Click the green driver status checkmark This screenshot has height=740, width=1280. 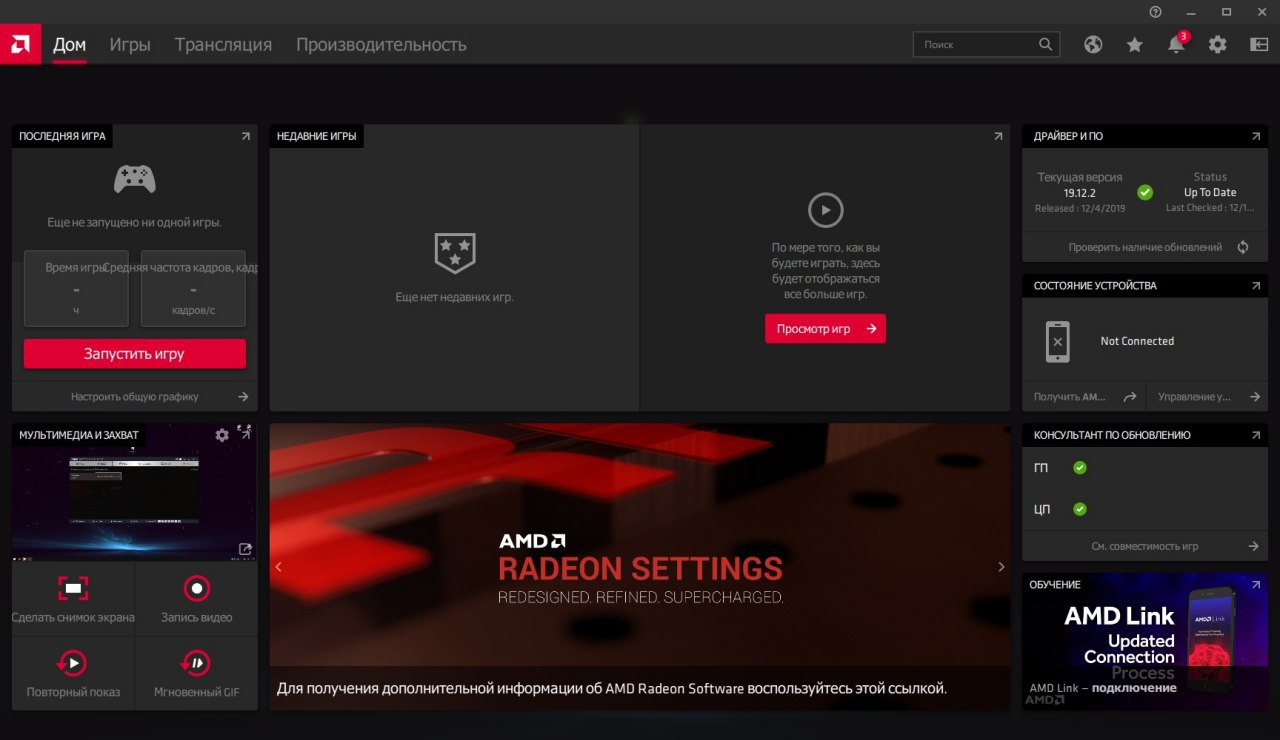point(1145,192)
